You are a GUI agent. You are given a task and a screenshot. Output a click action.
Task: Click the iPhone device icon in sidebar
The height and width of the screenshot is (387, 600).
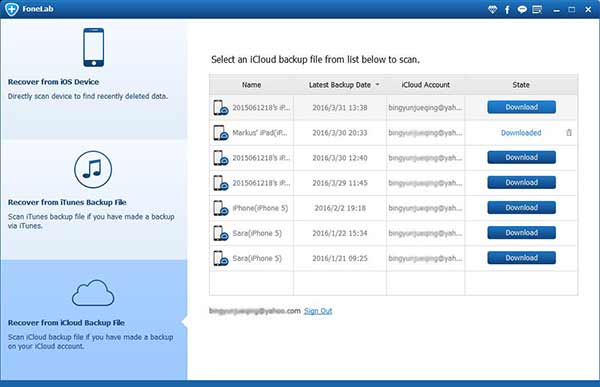click(x=94, y=47)
